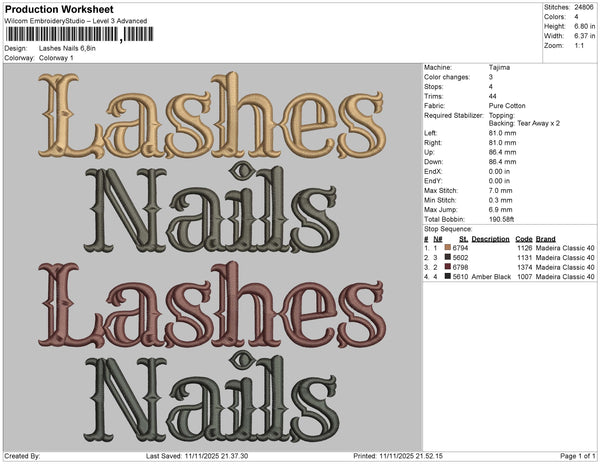Click the rose-colored 'Lashes' embroidery
Image resolution: width=600 pixels, height=464 pixels.
[212, 305]
